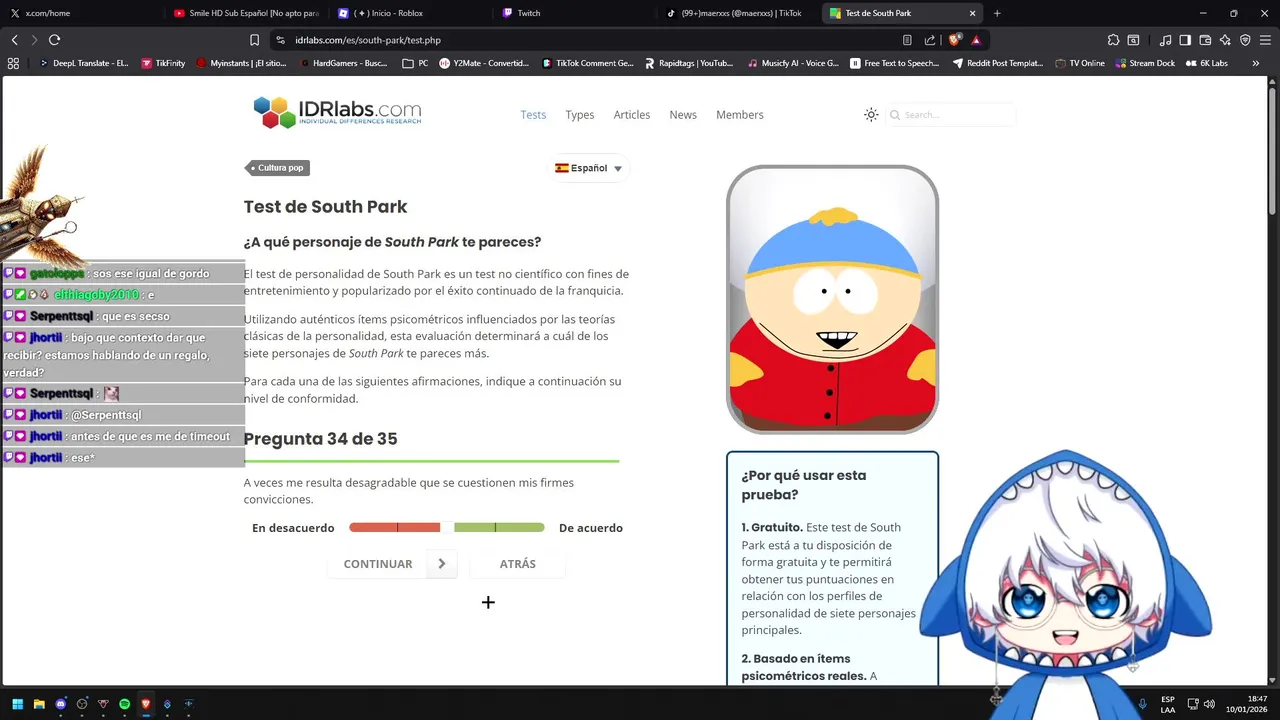Open Spotify from the taskbar
Screen dimensions: 1280x720
click(124, 704)
